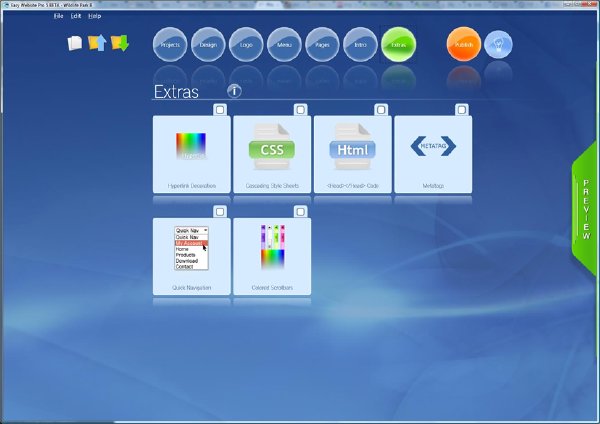Click the Cascading Style Sheets label
The image size is (600, 424).
(272, 186)
